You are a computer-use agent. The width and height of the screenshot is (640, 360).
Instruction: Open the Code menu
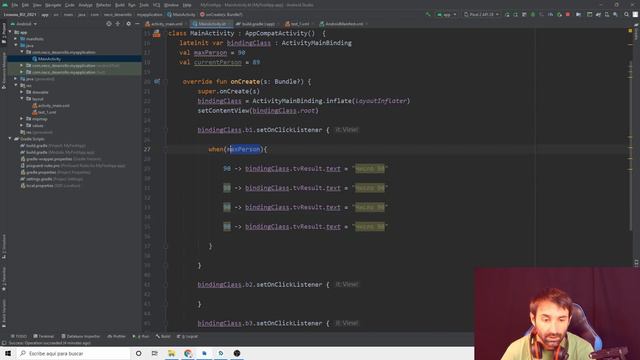pyautogui.click(x=70, y=5)
